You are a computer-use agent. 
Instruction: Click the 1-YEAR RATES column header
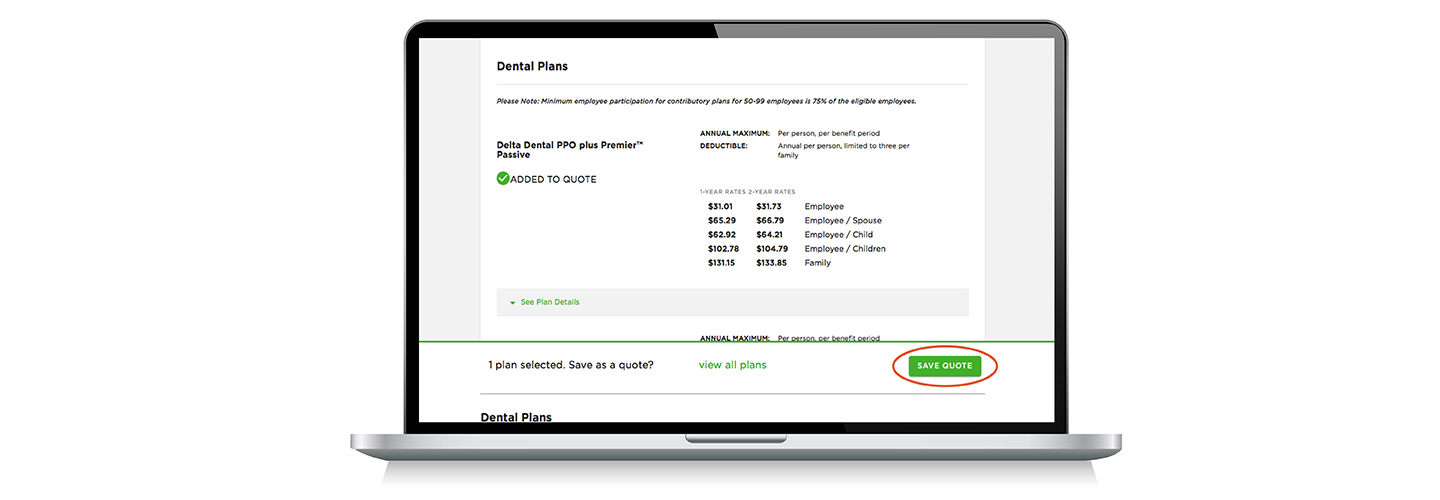tap(722, 192)
